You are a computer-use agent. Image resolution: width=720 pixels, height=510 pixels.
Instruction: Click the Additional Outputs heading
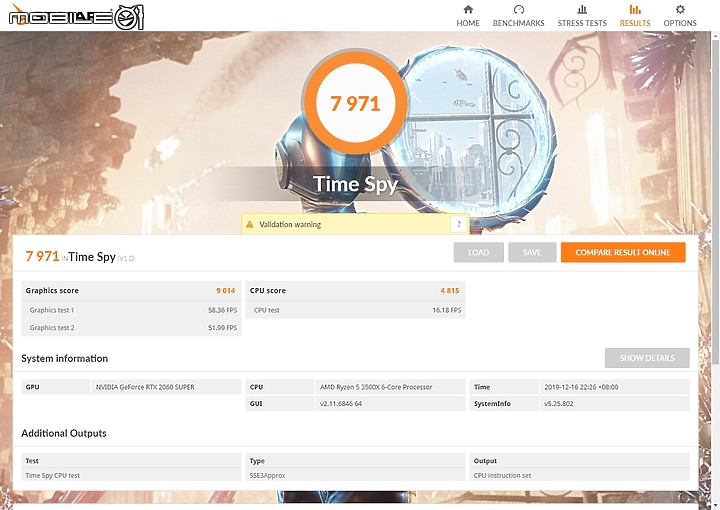coord(64,433)
